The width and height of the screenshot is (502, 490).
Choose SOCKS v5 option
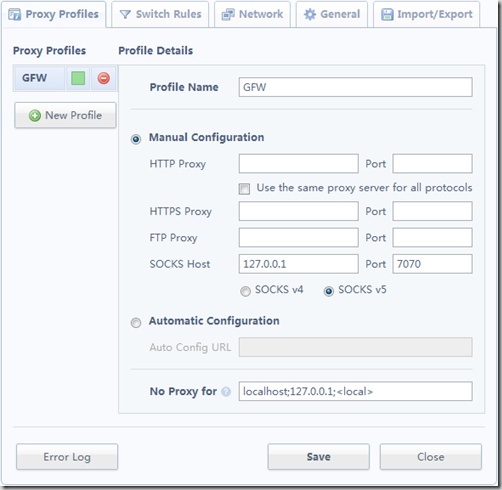329,291
